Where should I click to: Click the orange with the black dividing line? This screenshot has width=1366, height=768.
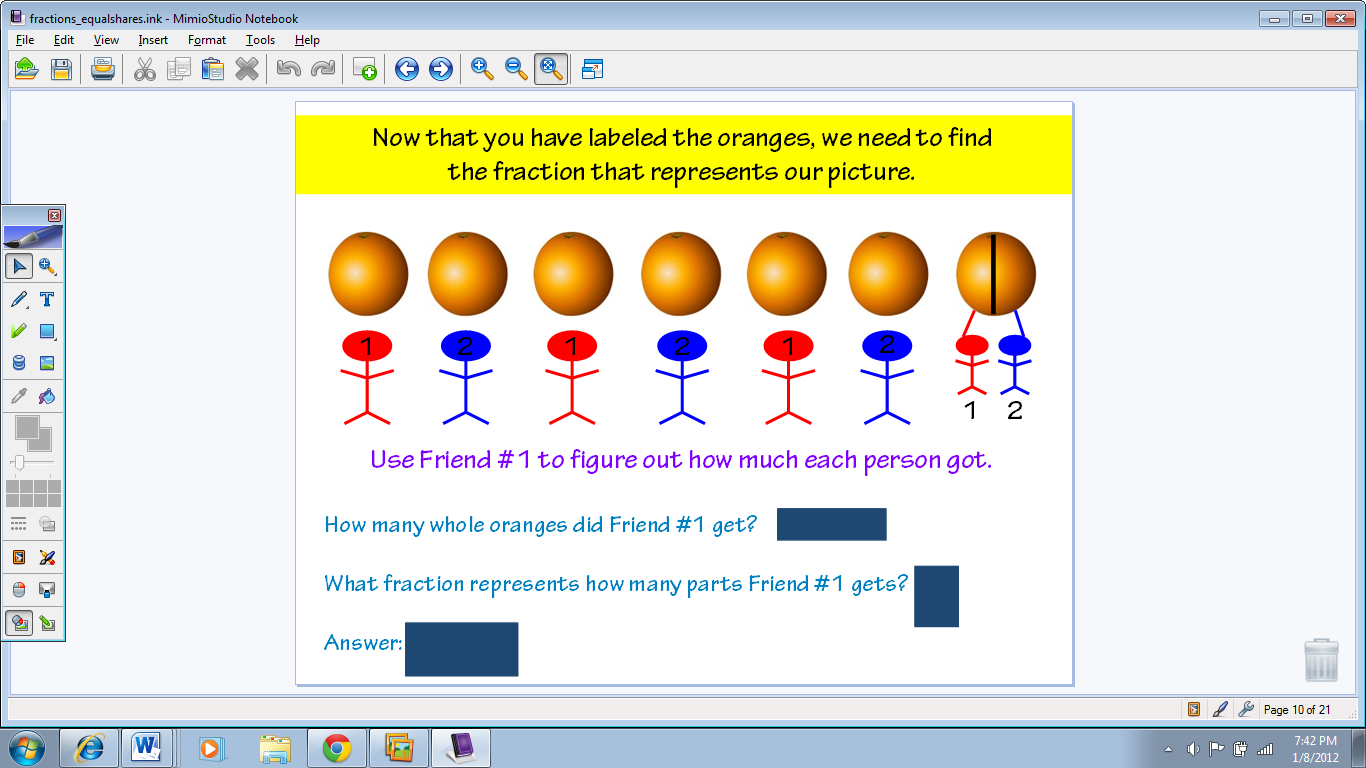point(996,273)
